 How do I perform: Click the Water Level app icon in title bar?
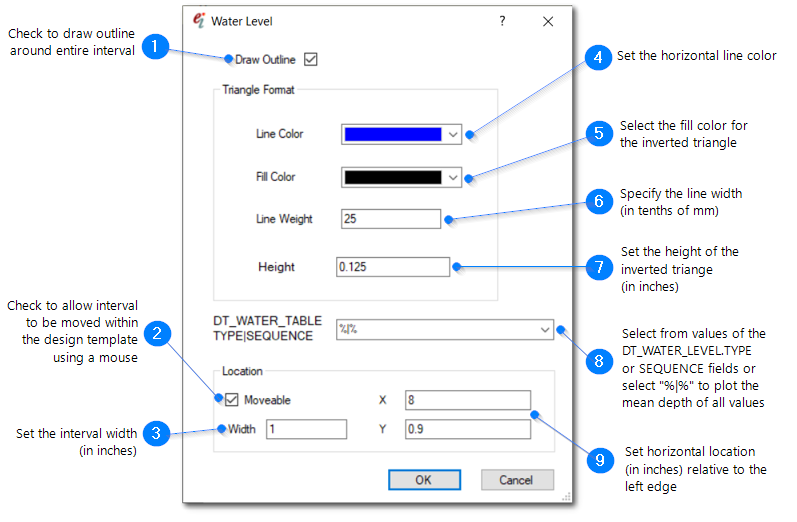198,21
